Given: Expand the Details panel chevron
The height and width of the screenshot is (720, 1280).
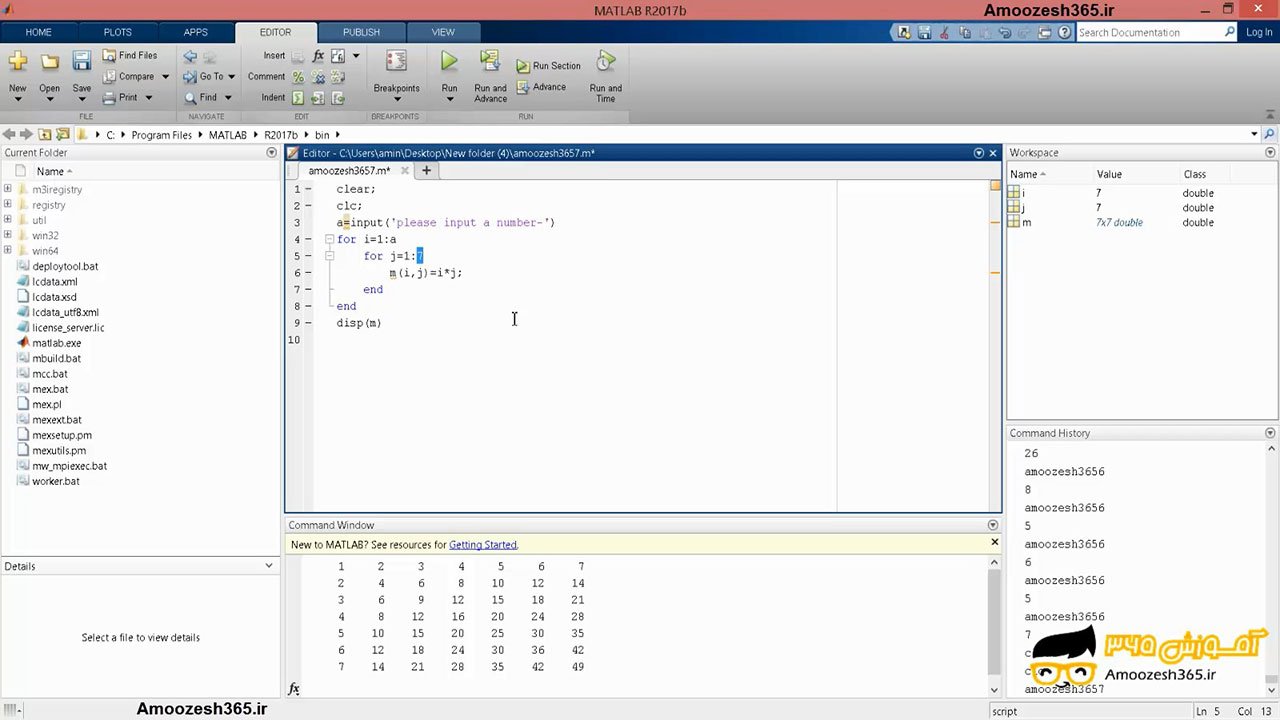Looking at the screenshot, I should [x=268, y=566].
